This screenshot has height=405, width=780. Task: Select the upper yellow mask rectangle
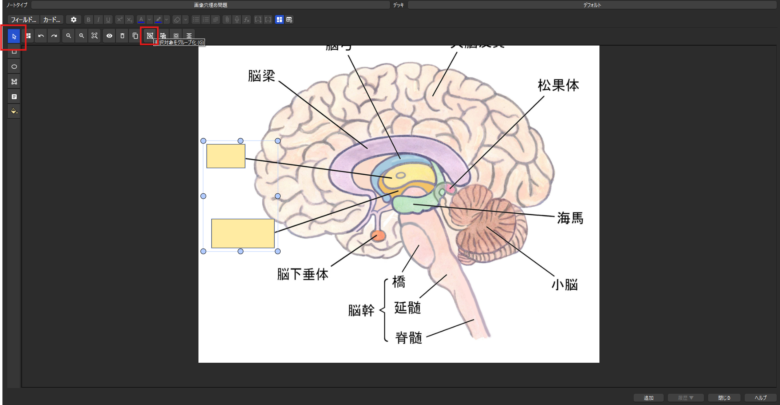tap(226, 156)
